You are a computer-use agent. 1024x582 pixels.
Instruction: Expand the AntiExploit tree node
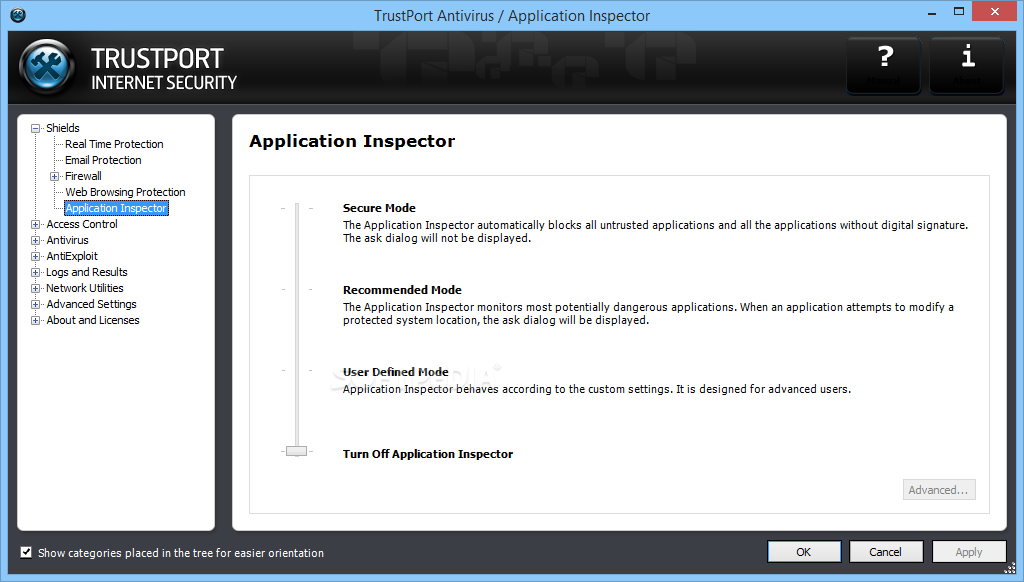36,257
